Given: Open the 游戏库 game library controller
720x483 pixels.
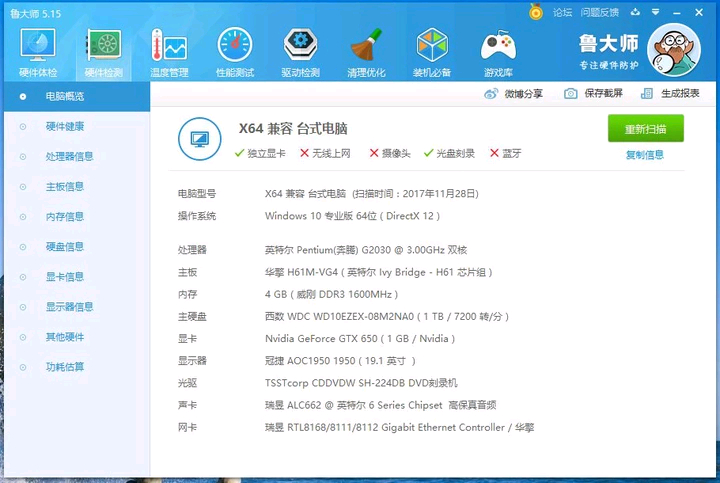Looking at the screenshot, I should (498, 52).
